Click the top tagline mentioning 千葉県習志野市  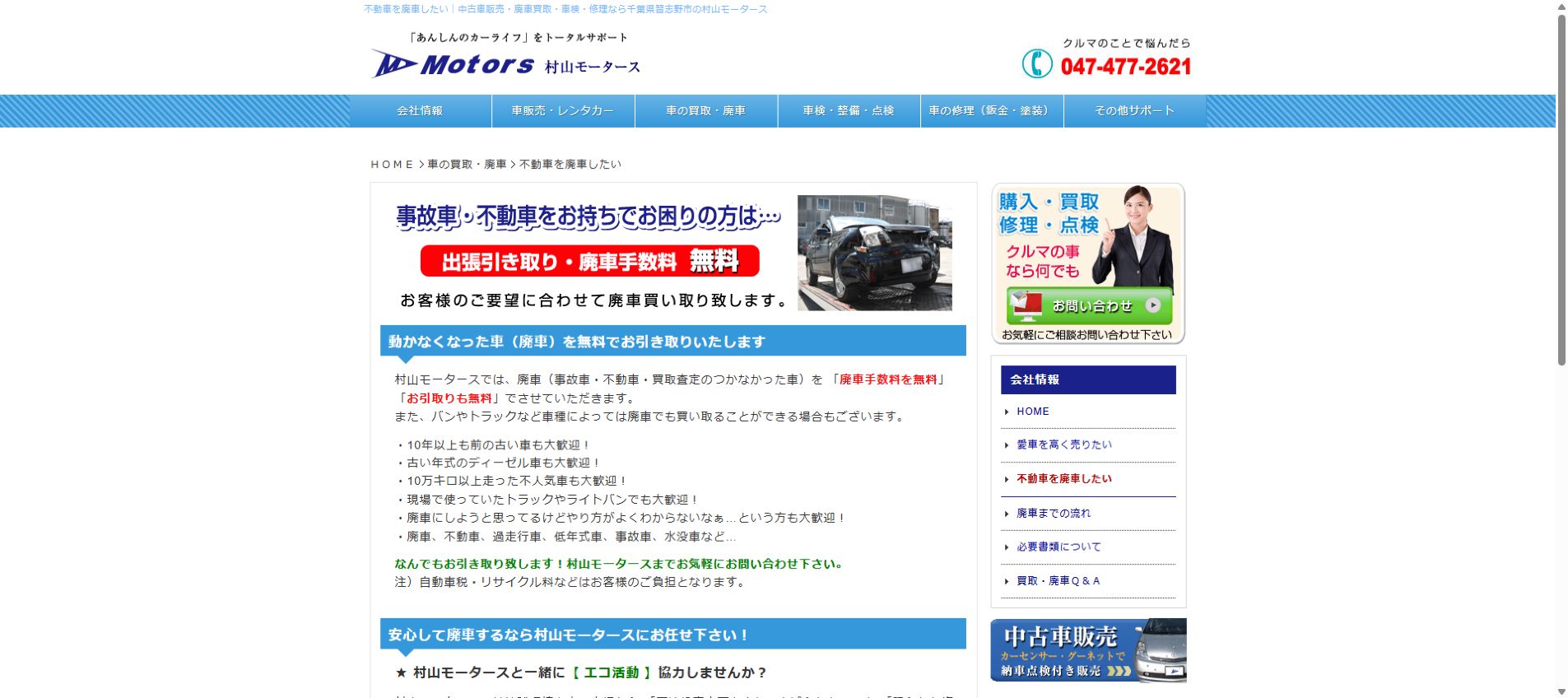pos(565,9)
